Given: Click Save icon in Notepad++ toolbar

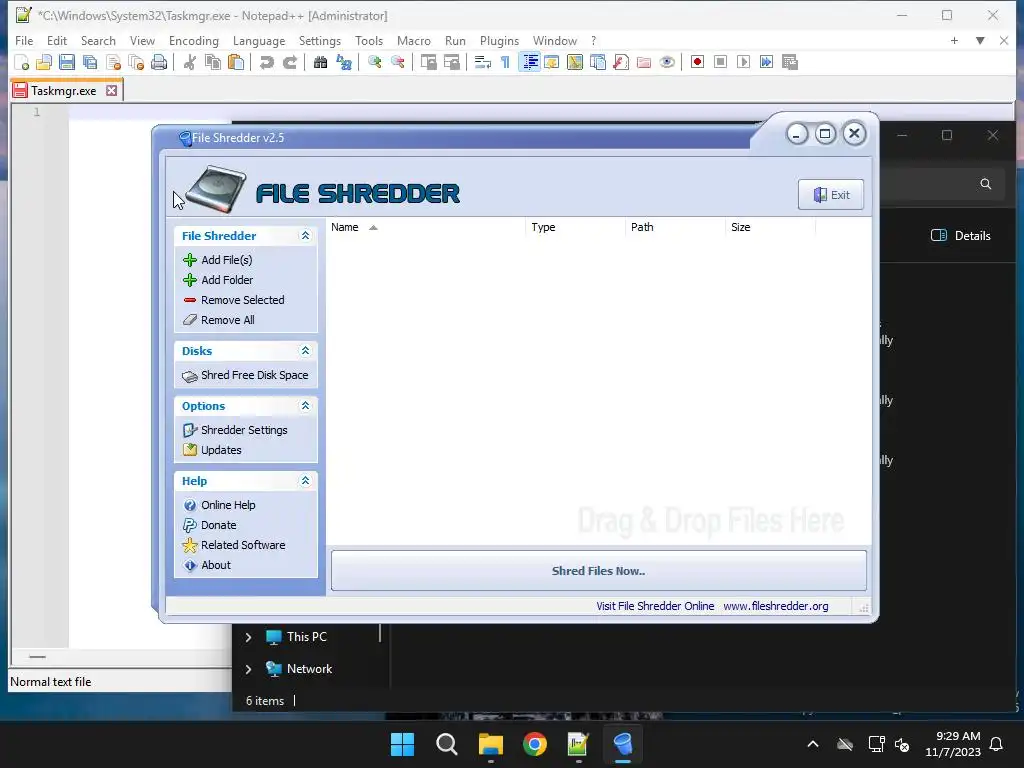Looking at the screenshot, I should [x=67, y=62].
